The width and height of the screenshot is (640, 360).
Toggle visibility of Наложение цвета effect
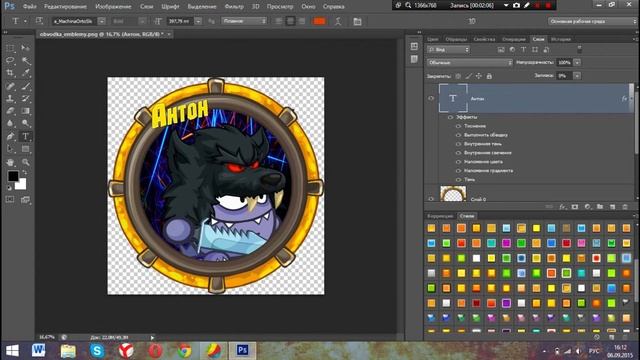coord(458,162)
